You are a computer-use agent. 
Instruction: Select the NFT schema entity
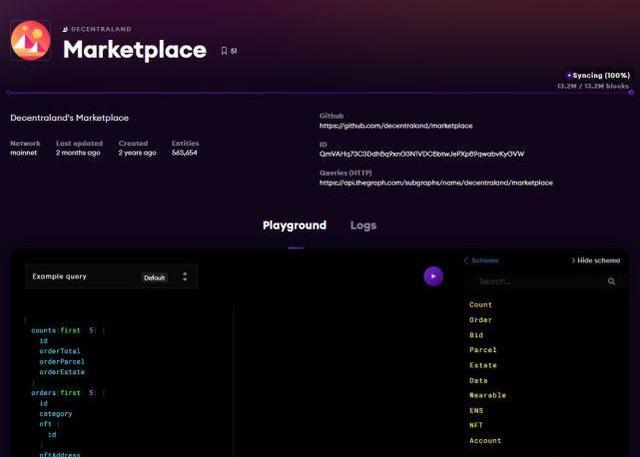click(x=476, y=425)
